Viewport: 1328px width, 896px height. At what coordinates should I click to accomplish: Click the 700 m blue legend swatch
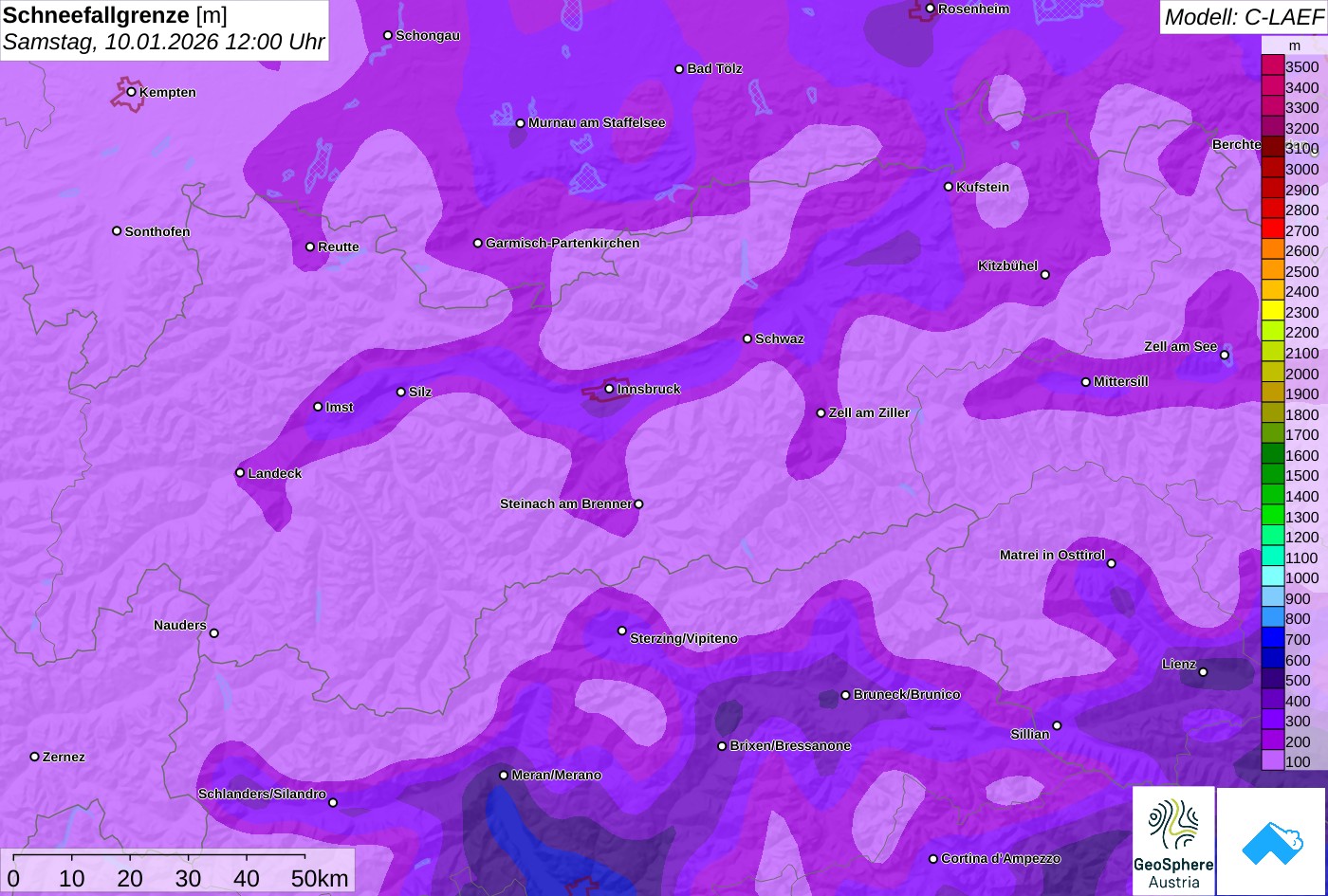tap(1272, 638)
